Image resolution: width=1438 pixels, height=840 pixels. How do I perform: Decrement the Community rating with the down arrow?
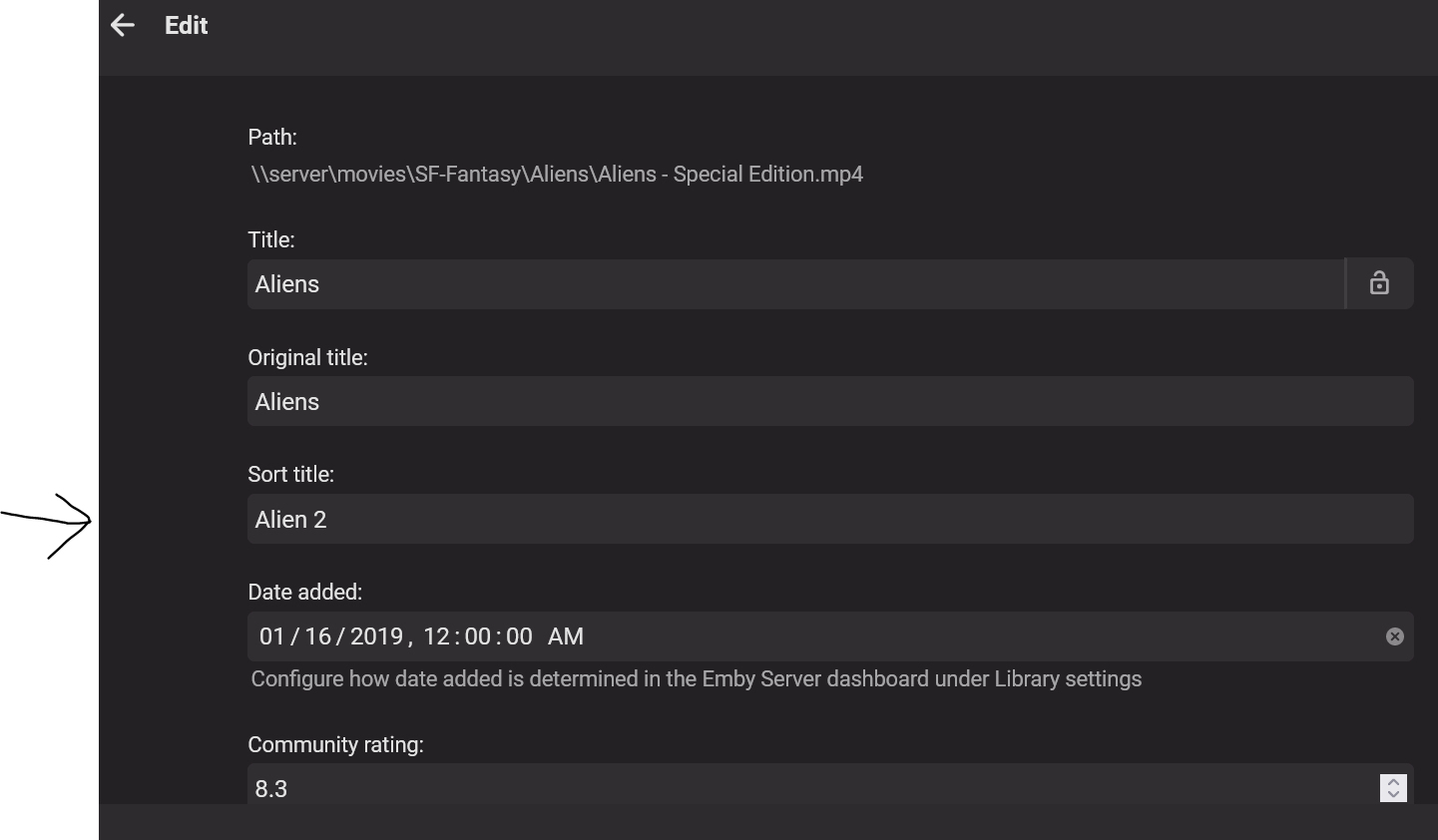point(1394,793)
